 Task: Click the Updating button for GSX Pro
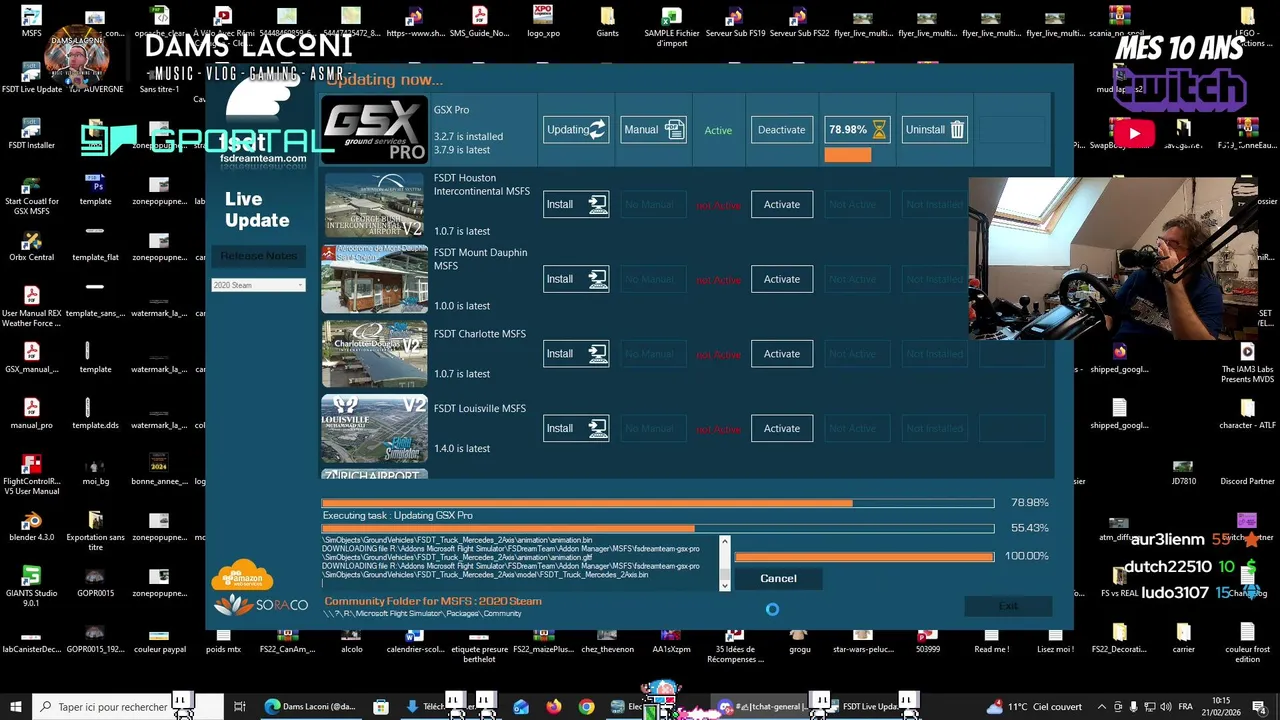576,130
